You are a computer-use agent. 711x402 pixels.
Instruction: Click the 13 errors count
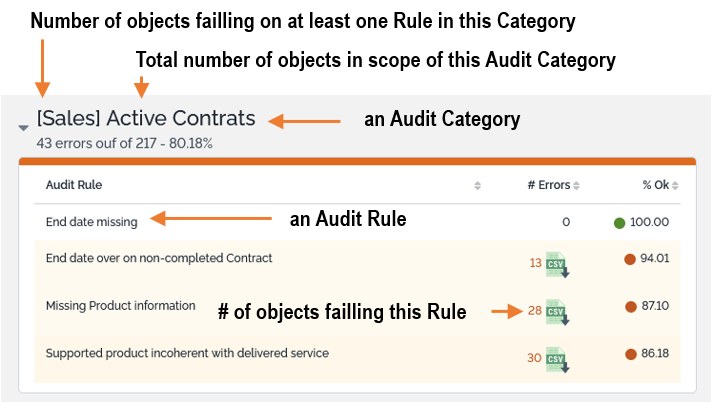[535, 263]
